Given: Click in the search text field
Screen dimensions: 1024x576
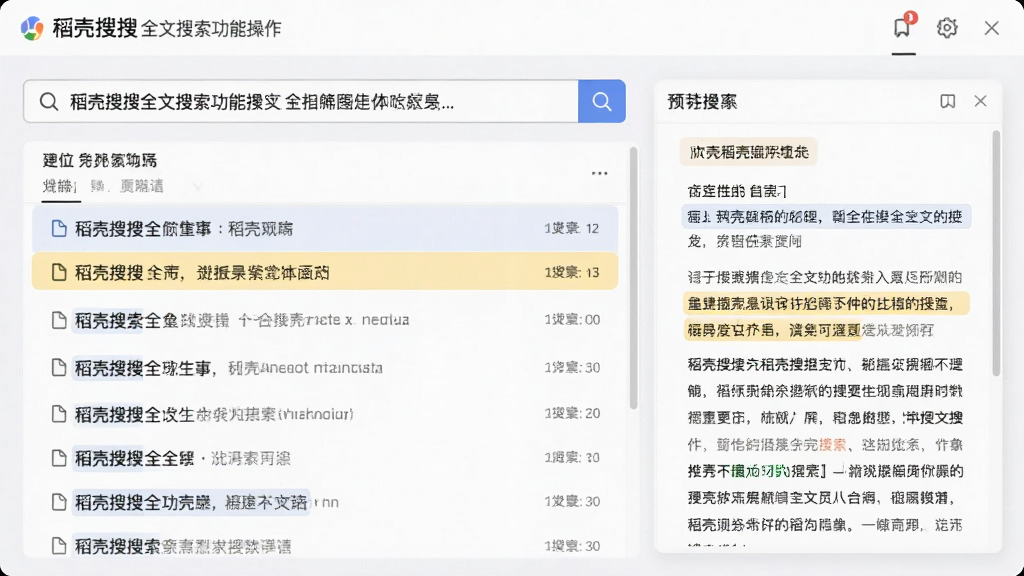Looking at the screenshot, I should tap(300, 101).
